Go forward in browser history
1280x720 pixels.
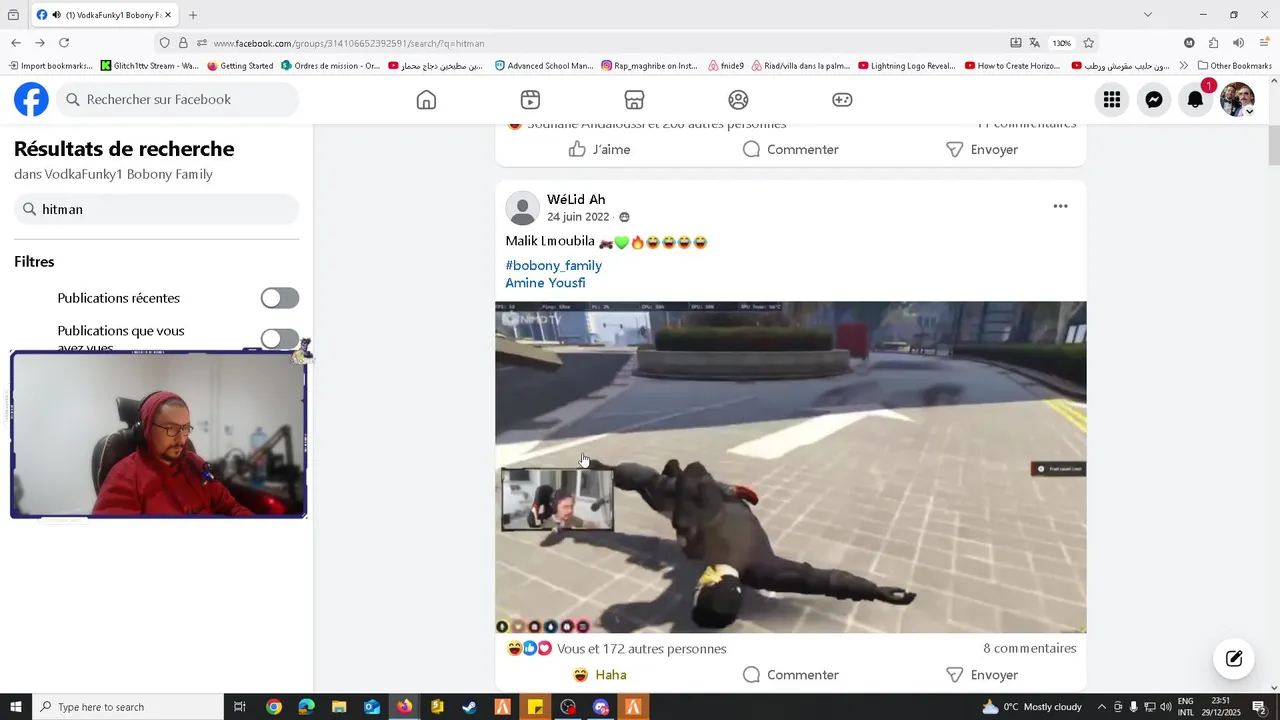click(39, 43)
